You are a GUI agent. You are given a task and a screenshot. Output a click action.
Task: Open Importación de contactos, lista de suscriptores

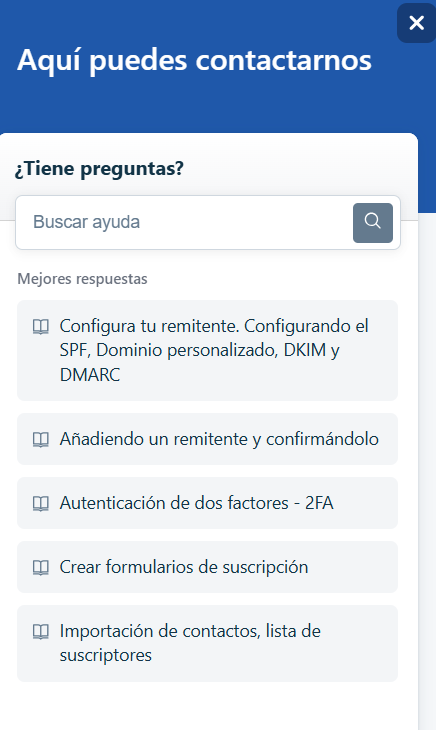point(208,643)
